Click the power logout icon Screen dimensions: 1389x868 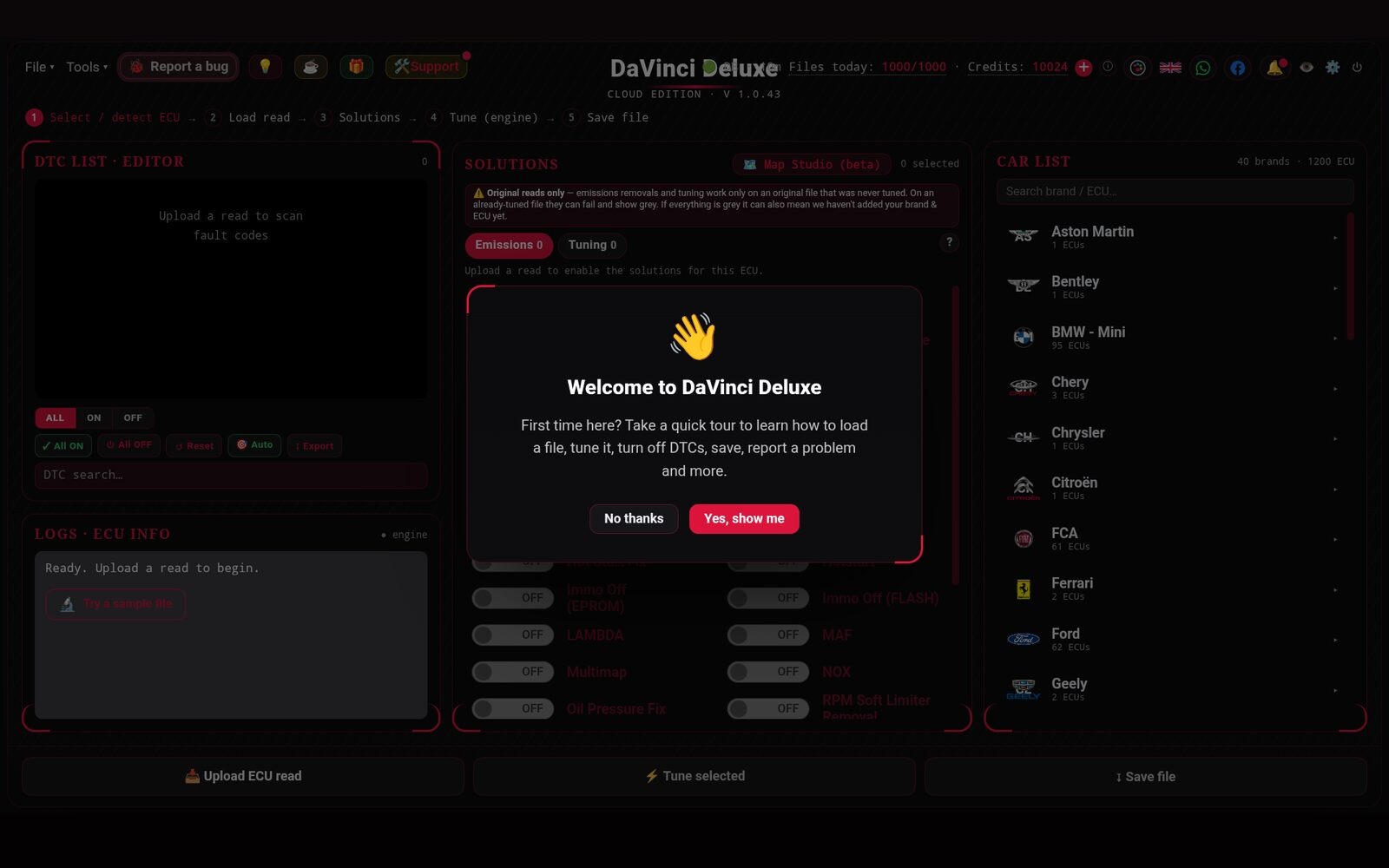(1357, 67)
